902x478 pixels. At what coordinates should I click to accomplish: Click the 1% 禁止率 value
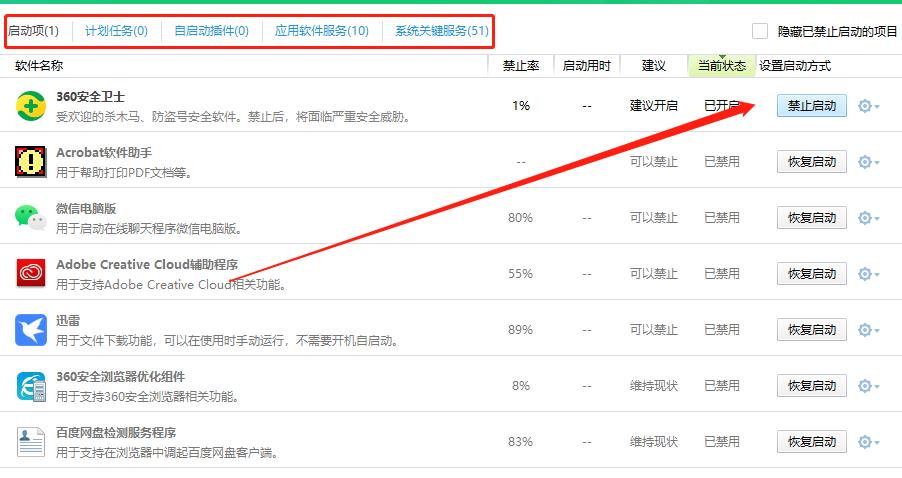521,106
